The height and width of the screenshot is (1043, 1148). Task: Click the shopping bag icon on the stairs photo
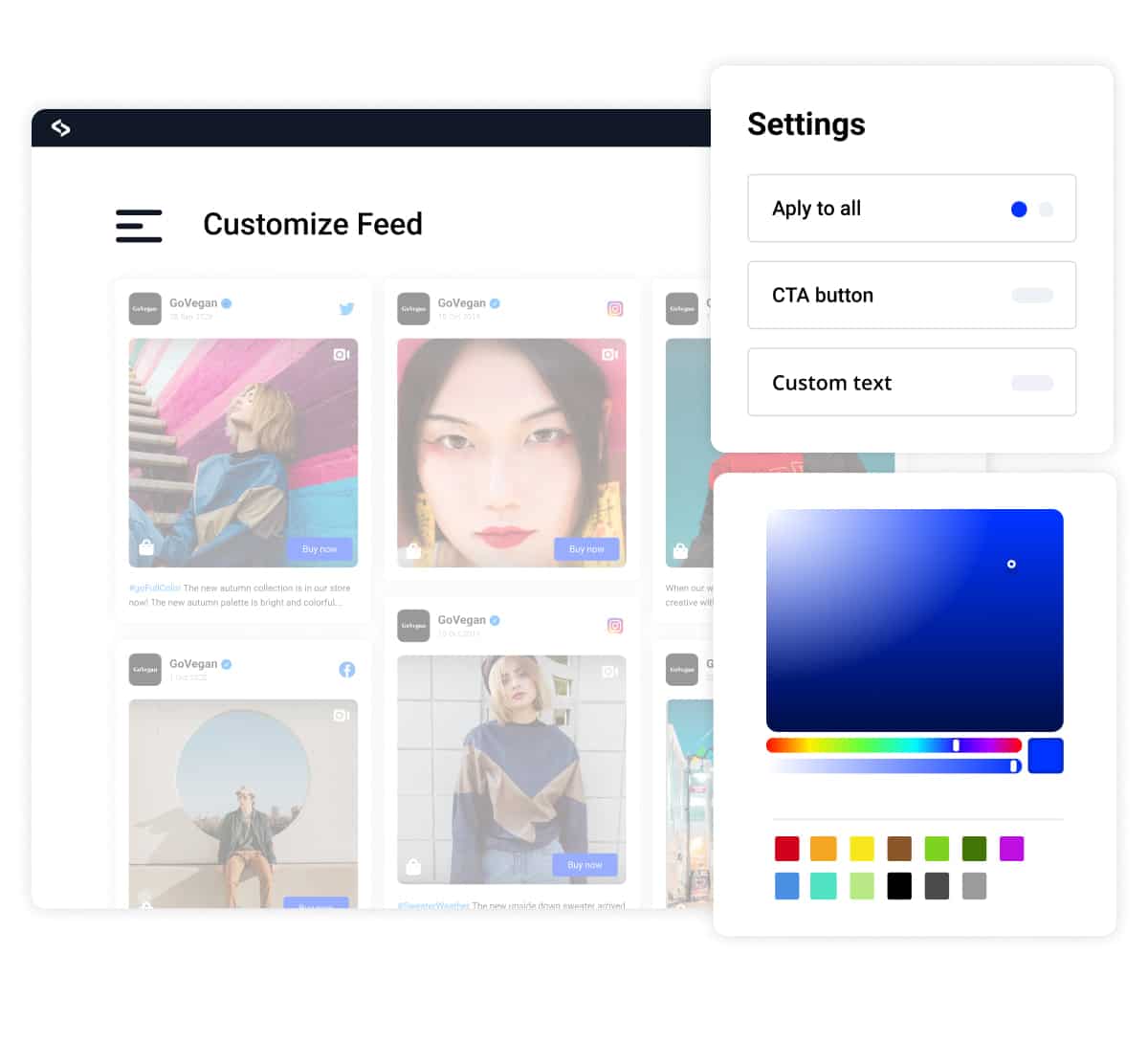coord(146,547)
